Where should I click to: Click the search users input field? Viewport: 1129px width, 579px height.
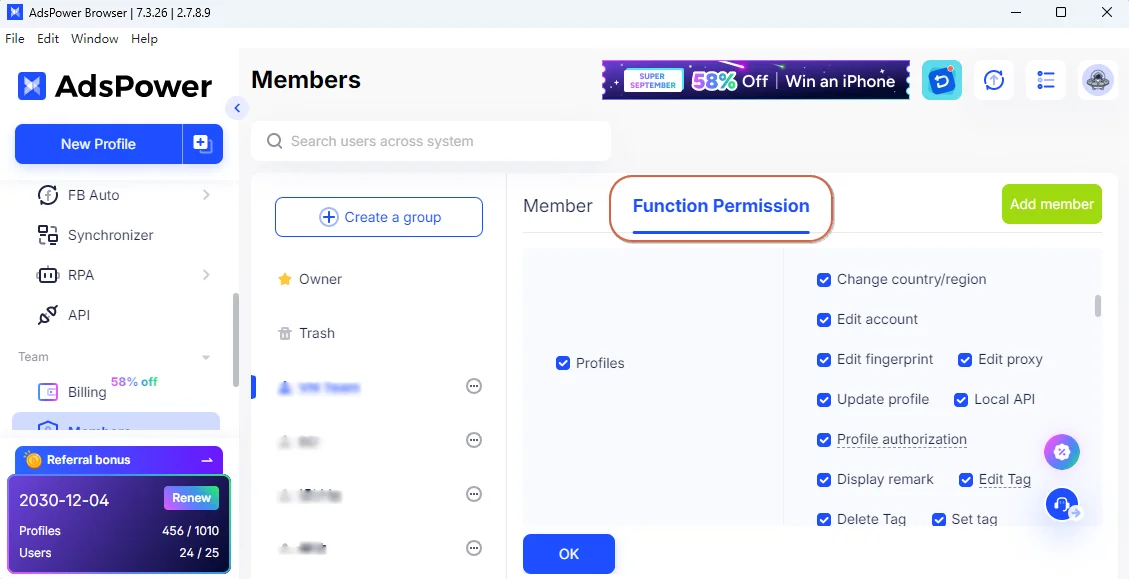(x=431, y=141)
